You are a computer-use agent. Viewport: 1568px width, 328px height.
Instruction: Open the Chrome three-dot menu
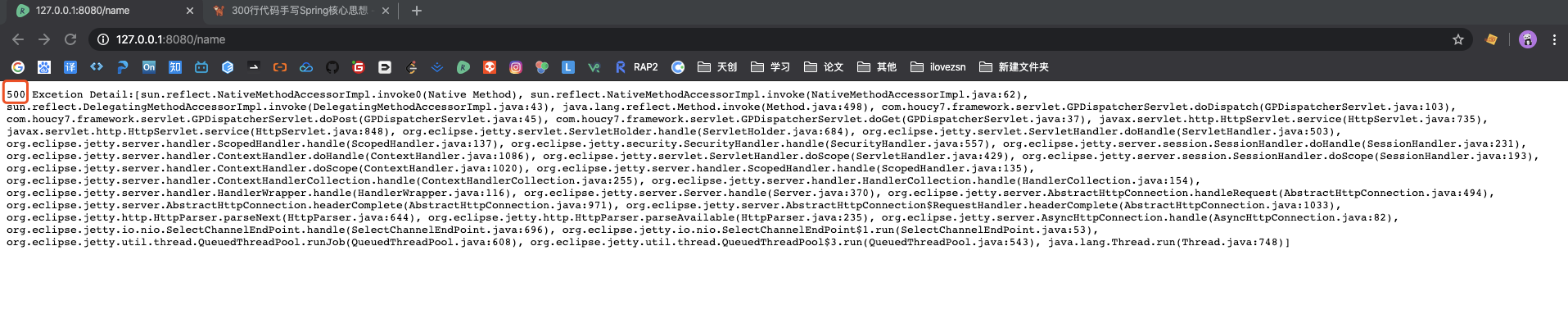pos(1554,39)
